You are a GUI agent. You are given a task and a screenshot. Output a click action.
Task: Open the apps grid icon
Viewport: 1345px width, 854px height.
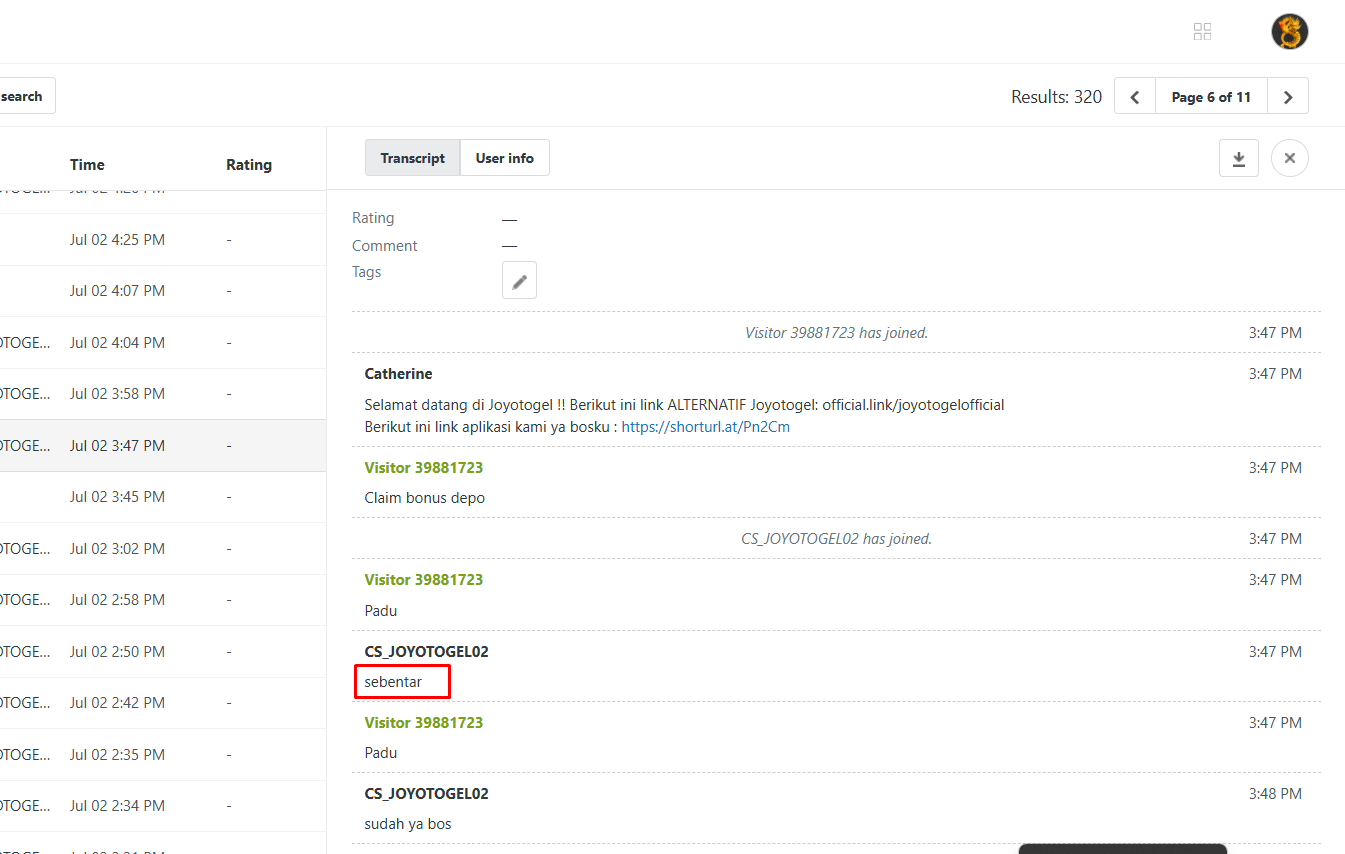pyautogui.click(x=1203, y=32)
